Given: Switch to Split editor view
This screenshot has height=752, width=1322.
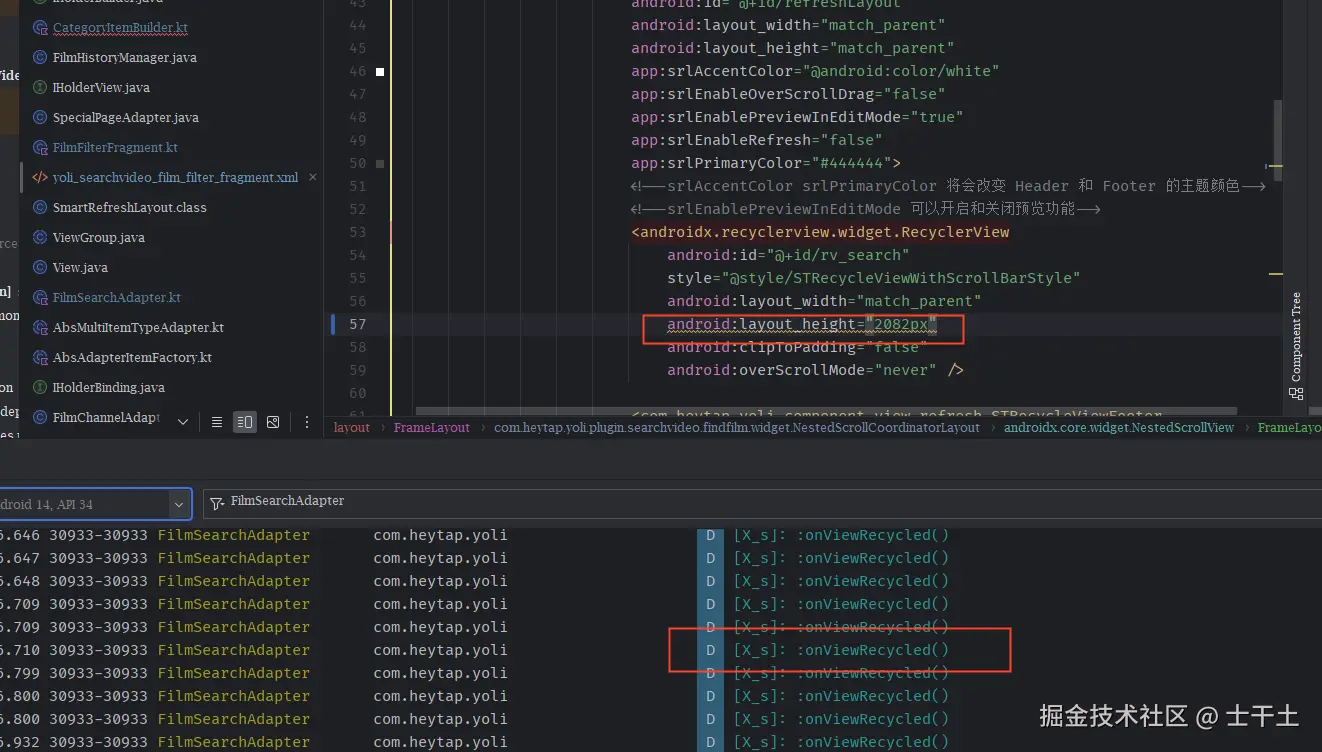Looking at the screenshot, I should [x=245, y=422].
